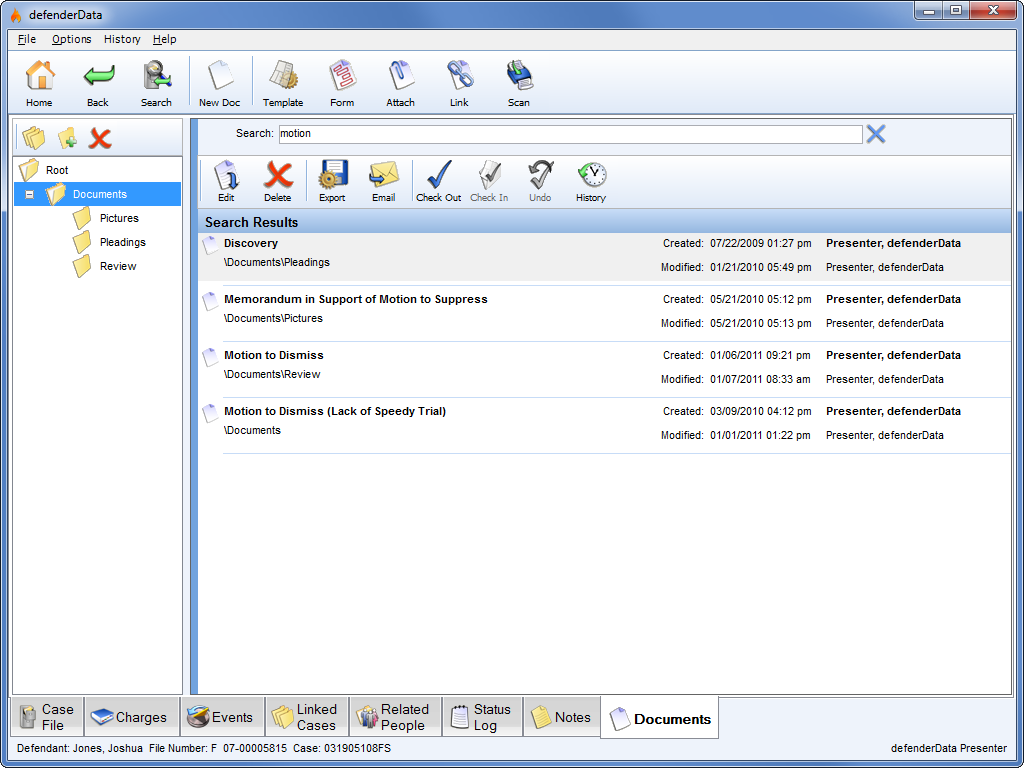Click modified date 01/07/2011 08:33 am
Image resolution: width=1024 pixels, height=768 pixels.
761,379
